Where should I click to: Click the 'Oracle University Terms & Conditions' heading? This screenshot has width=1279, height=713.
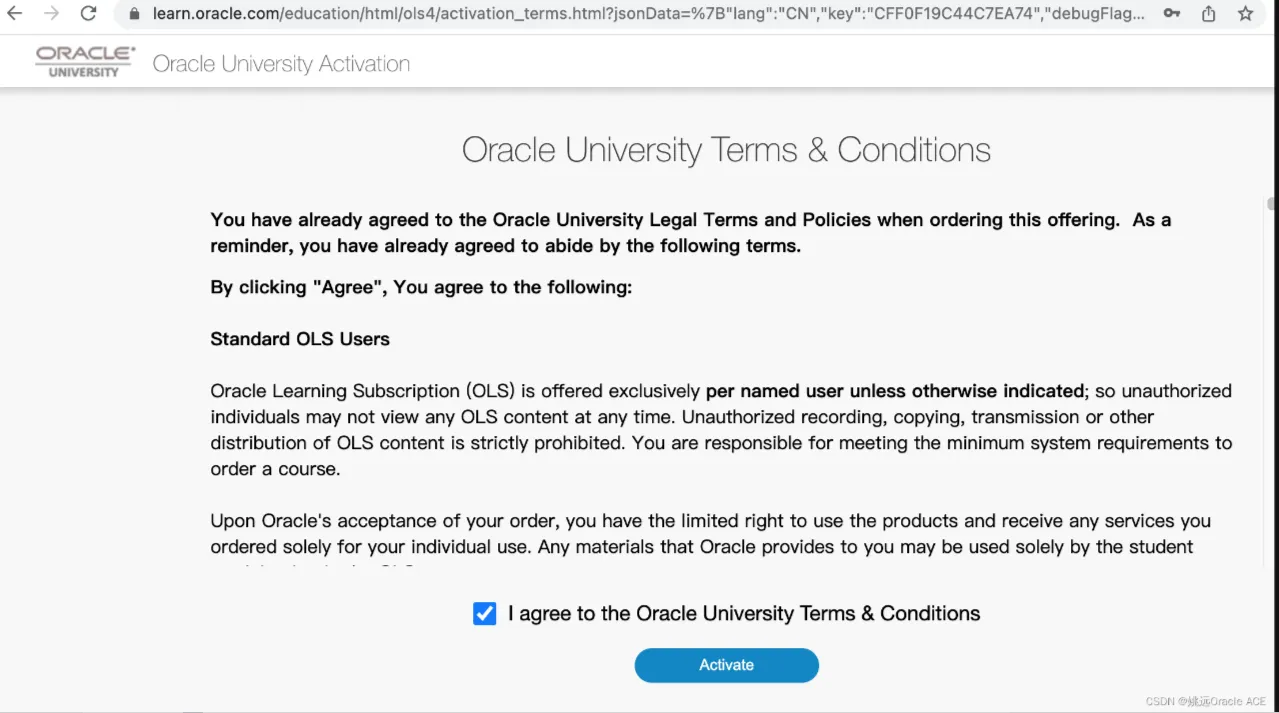click(x=726, y=150)
